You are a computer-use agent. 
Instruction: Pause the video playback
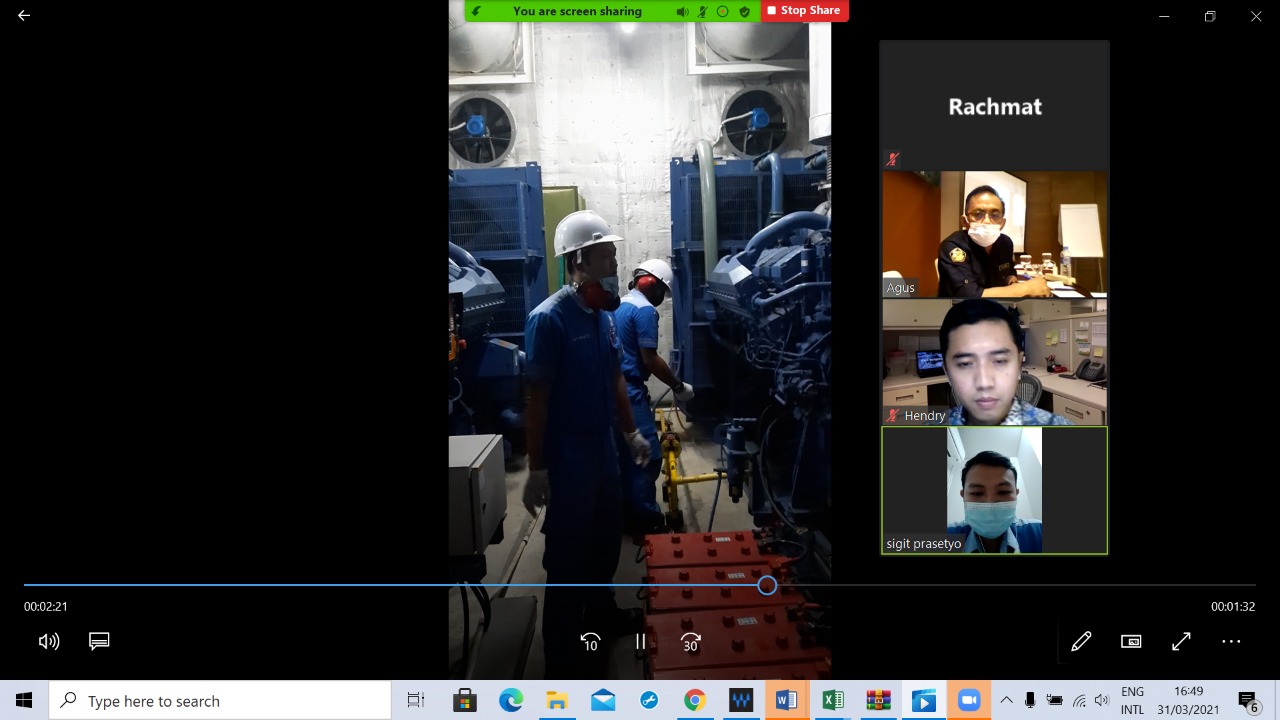(x=640, y=642)
